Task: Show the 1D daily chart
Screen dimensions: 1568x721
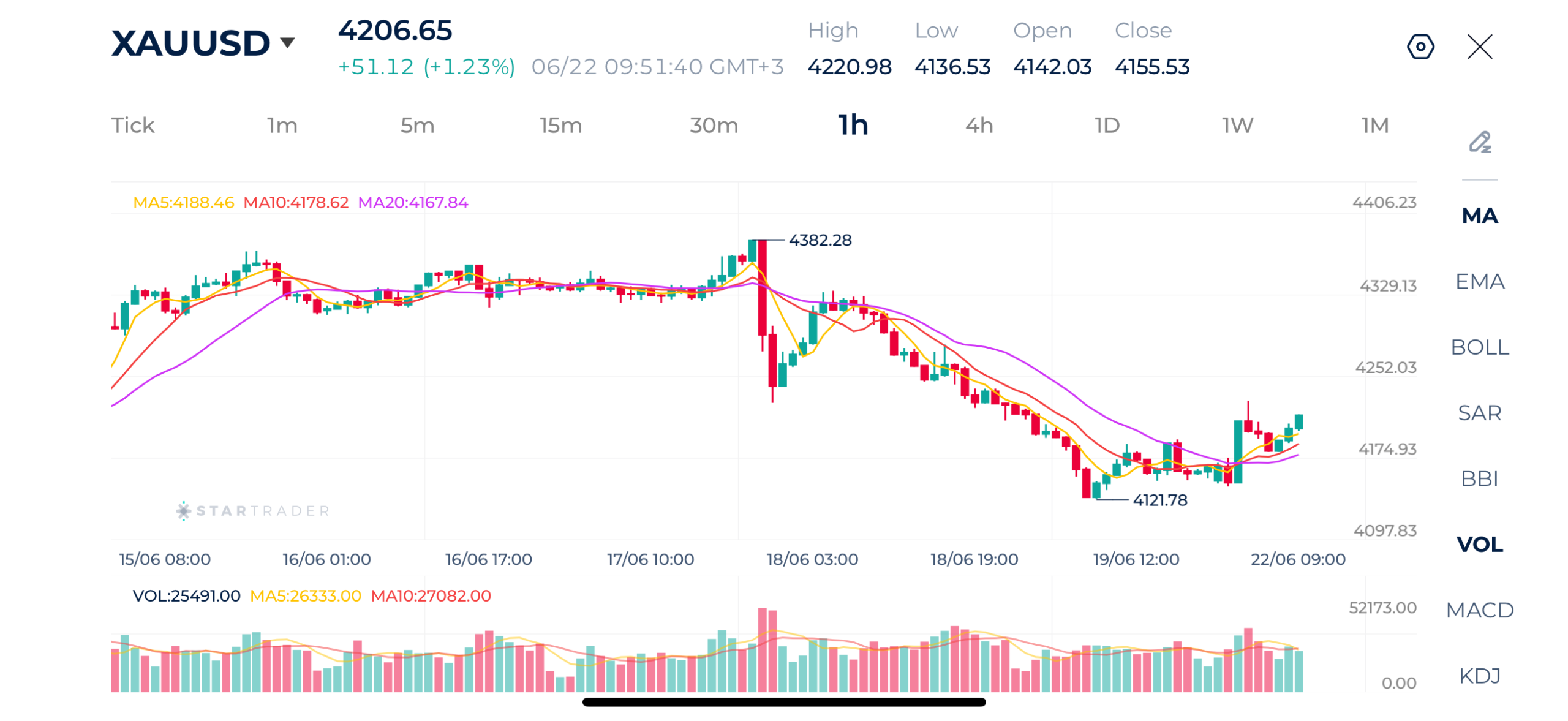Action: (x=1106, y=125)
